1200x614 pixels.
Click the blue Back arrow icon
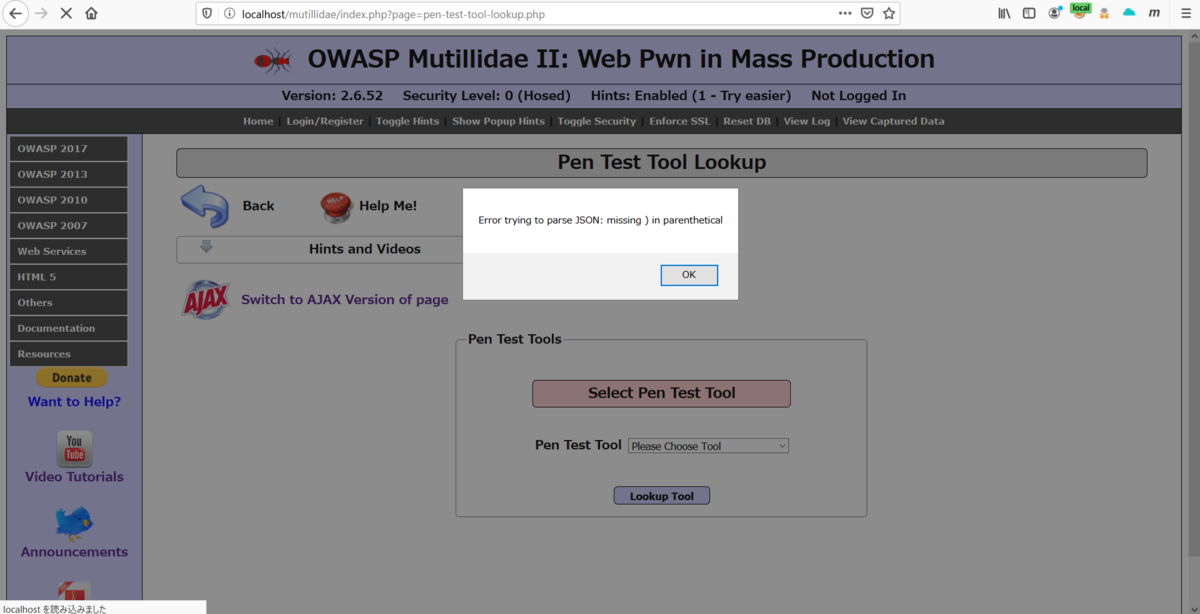205,206
